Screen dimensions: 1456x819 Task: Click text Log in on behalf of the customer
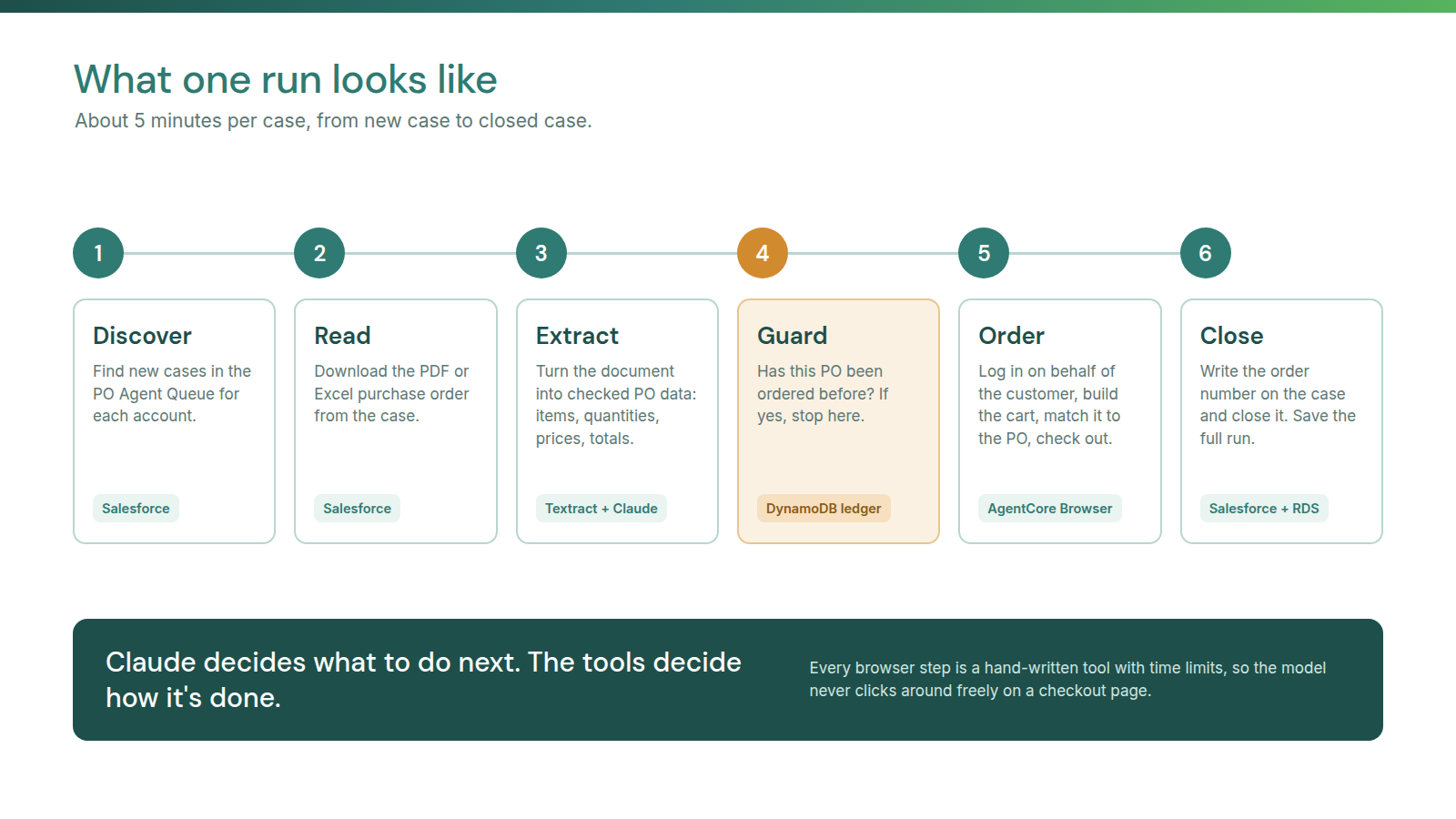[1049, 405]
